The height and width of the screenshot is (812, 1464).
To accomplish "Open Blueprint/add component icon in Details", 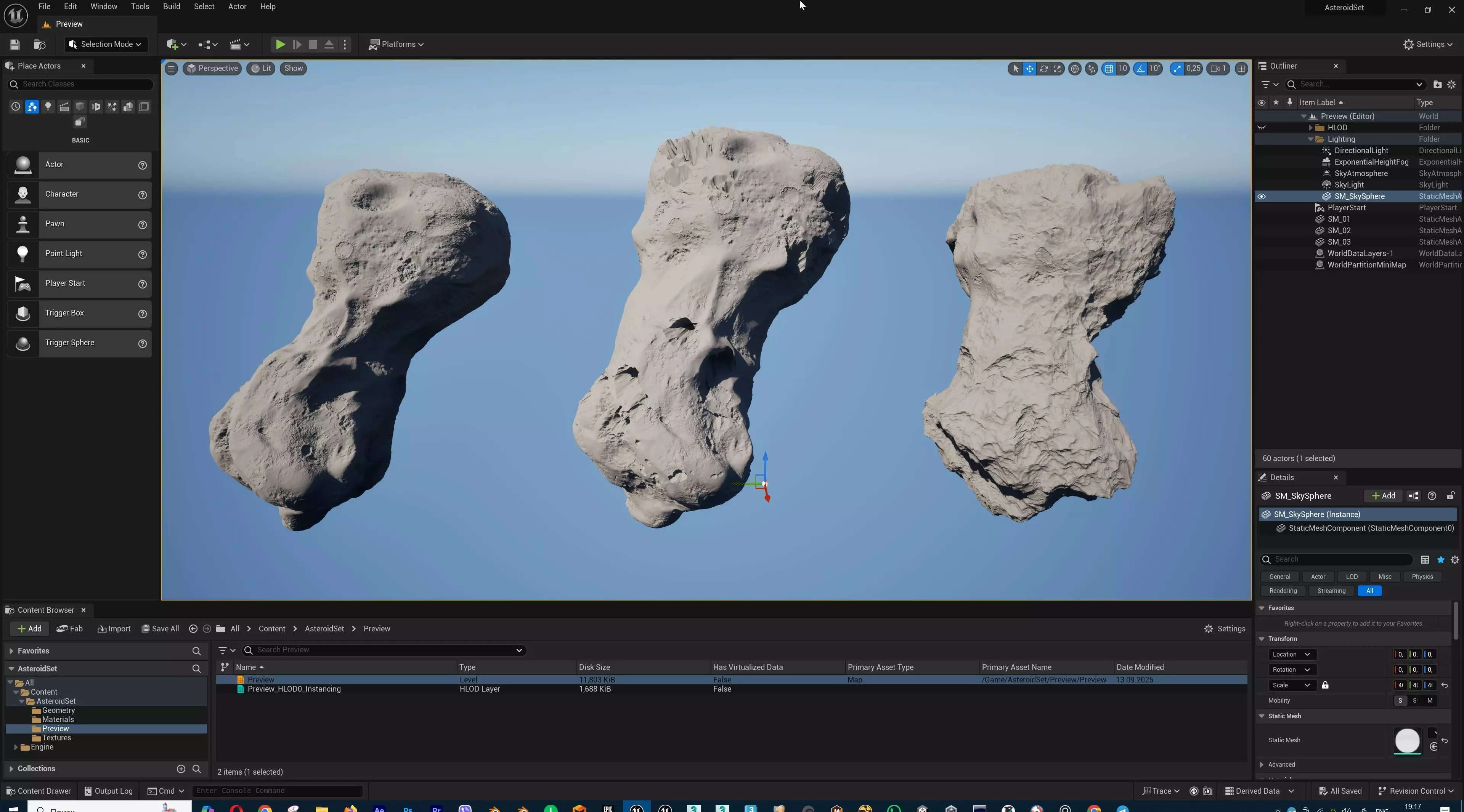I will [x=1413, y=496].
